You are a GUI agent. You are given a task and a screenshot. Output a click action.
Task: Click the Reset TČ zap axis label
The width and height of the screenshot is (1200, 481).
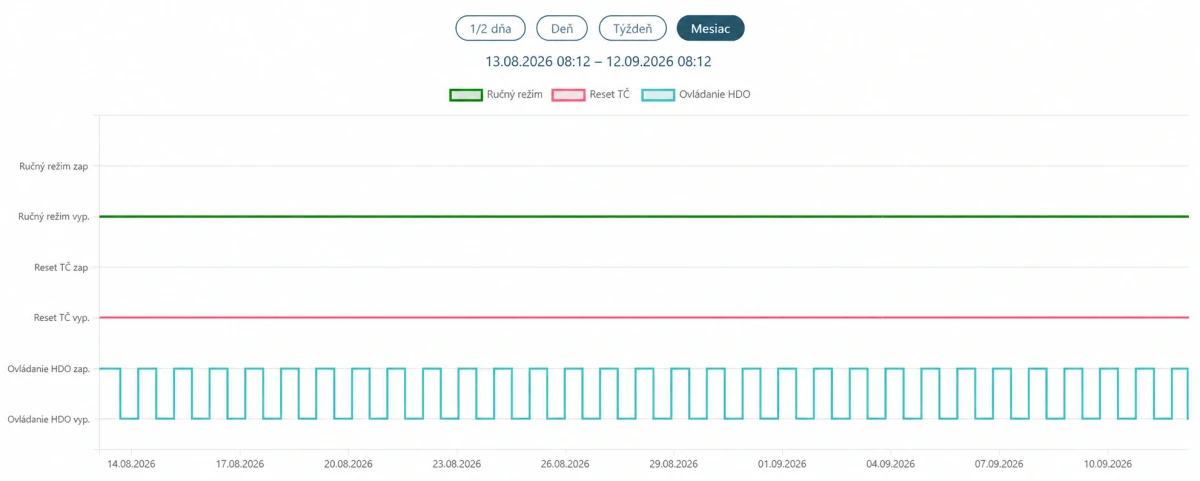(61, 267)
